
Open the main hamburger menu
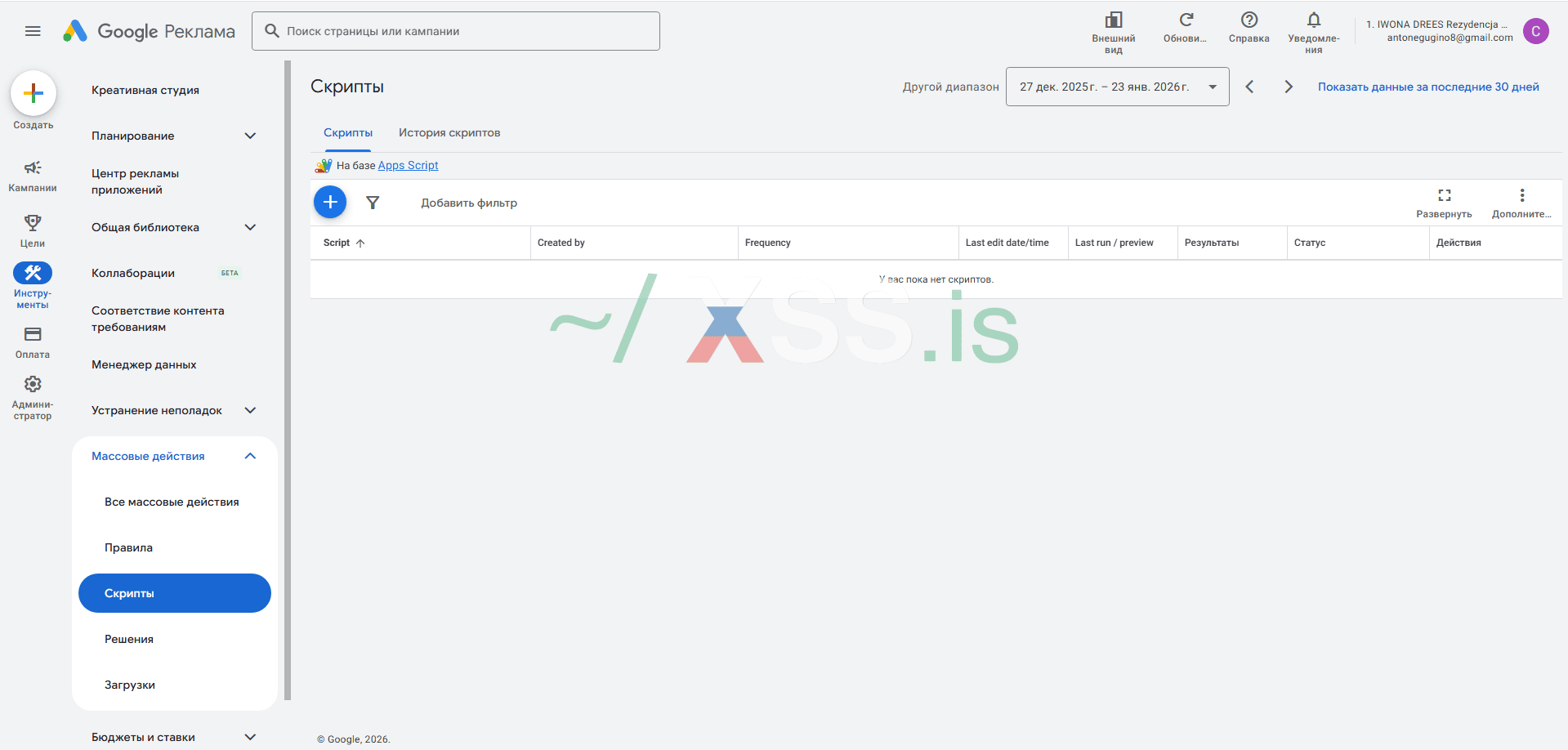(33, 31)
